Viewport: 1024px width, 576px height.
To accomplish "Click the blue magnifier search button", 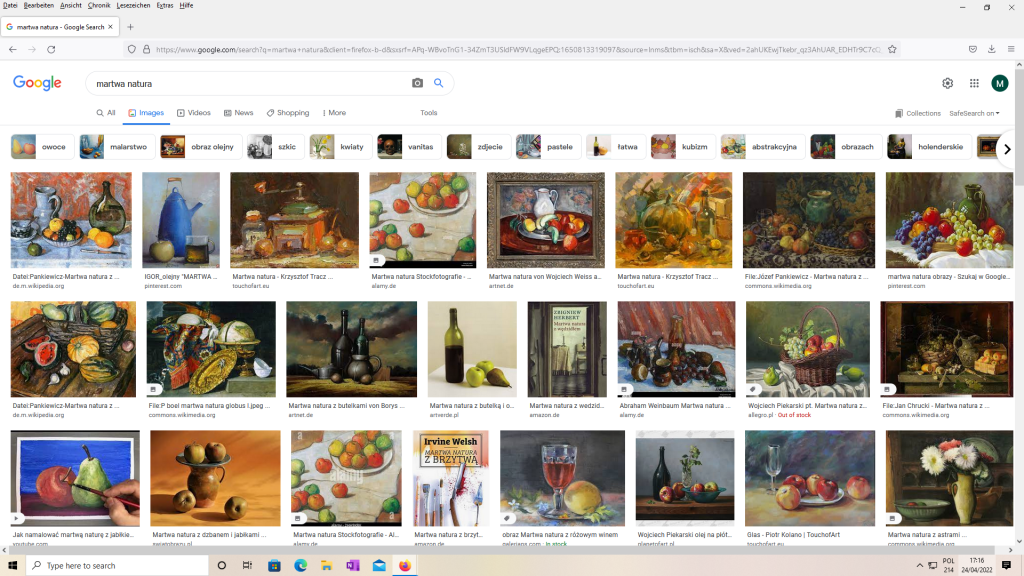I will pyautogui.click(x=438, y=83).
